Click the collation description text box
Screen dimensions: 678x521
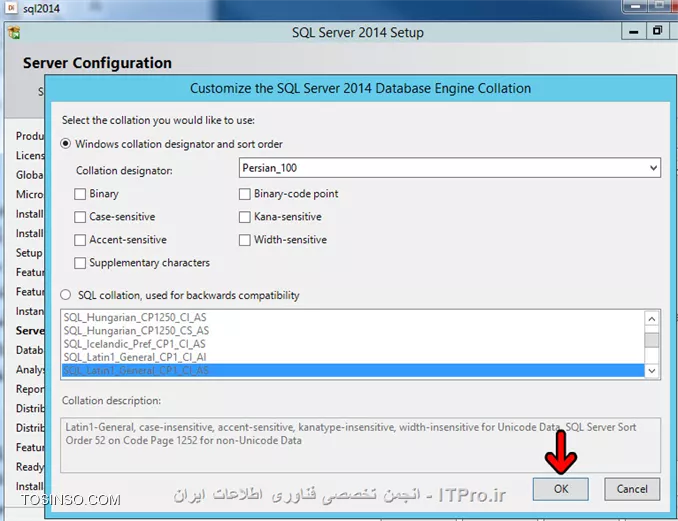pyautogui.click(x=361, y=445)
